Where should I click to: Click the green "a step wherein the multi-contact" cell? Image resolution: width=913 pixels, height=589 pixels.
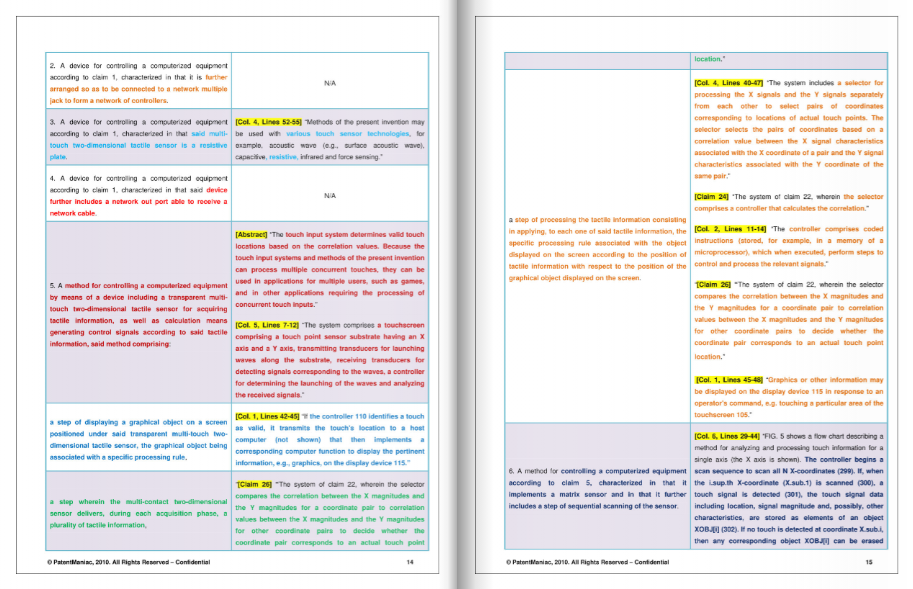point(139,513)
